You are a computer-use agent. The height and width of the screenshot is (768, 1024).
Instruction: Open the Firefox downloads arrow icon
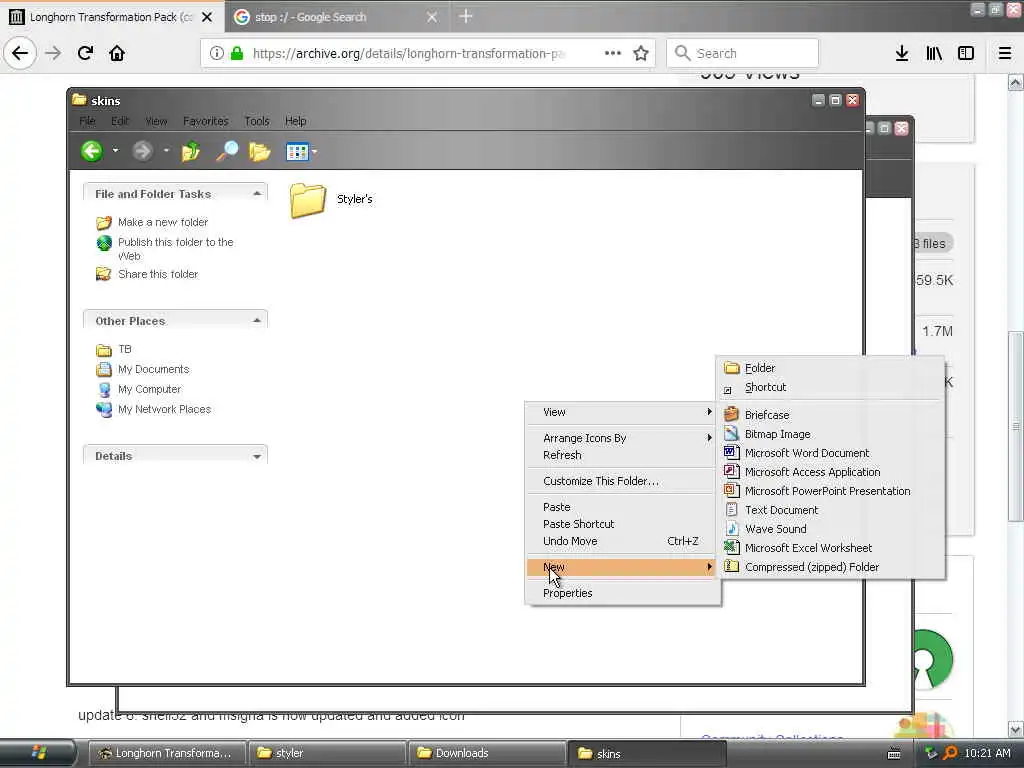(x=902, y=53)
